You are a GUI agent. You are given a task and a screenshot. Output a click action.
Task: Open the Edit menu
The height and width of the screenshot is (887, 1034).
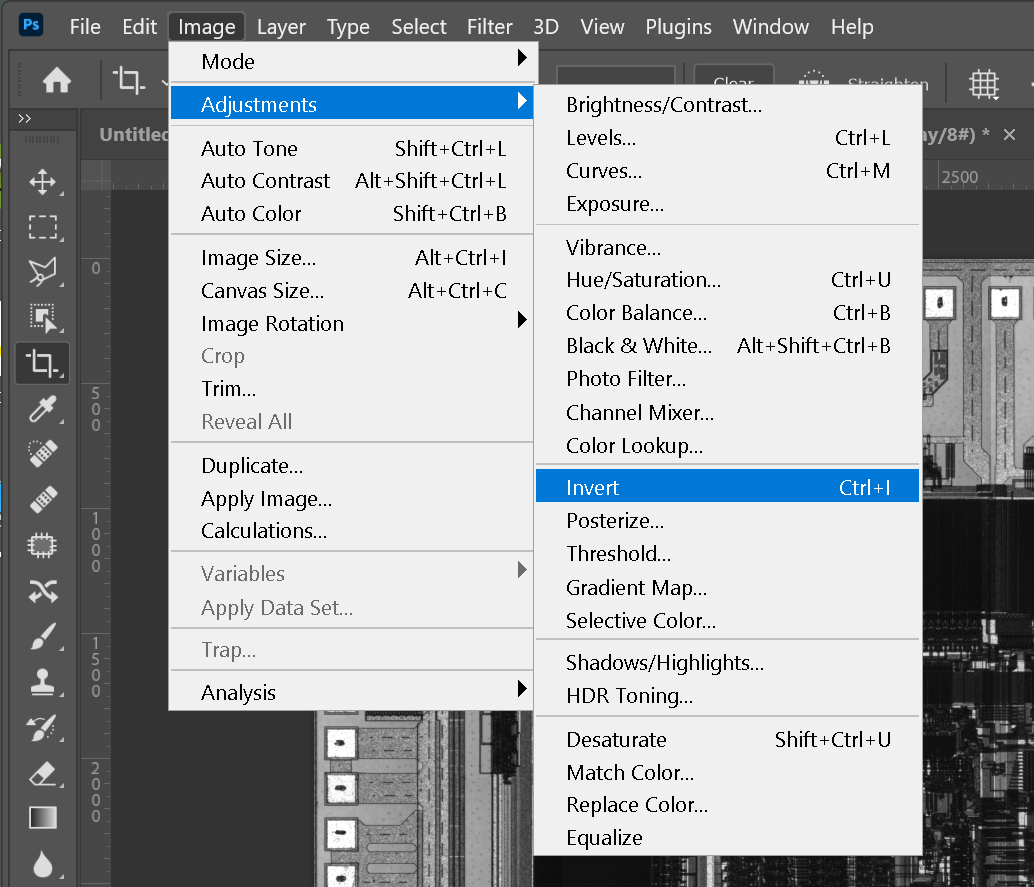pyautogui.click(x=139, y=26)
